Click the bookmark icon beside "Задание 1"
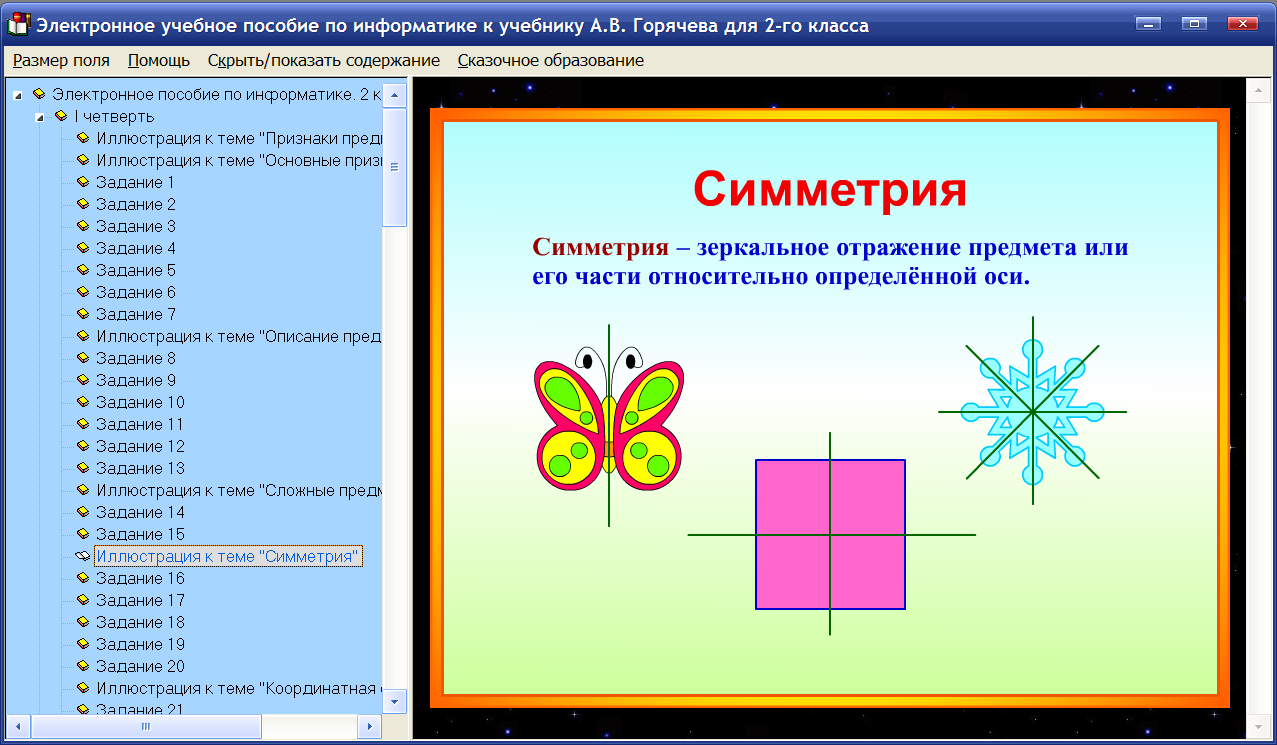Viewport: 1277px width, 745px height. tap(81, 182)
